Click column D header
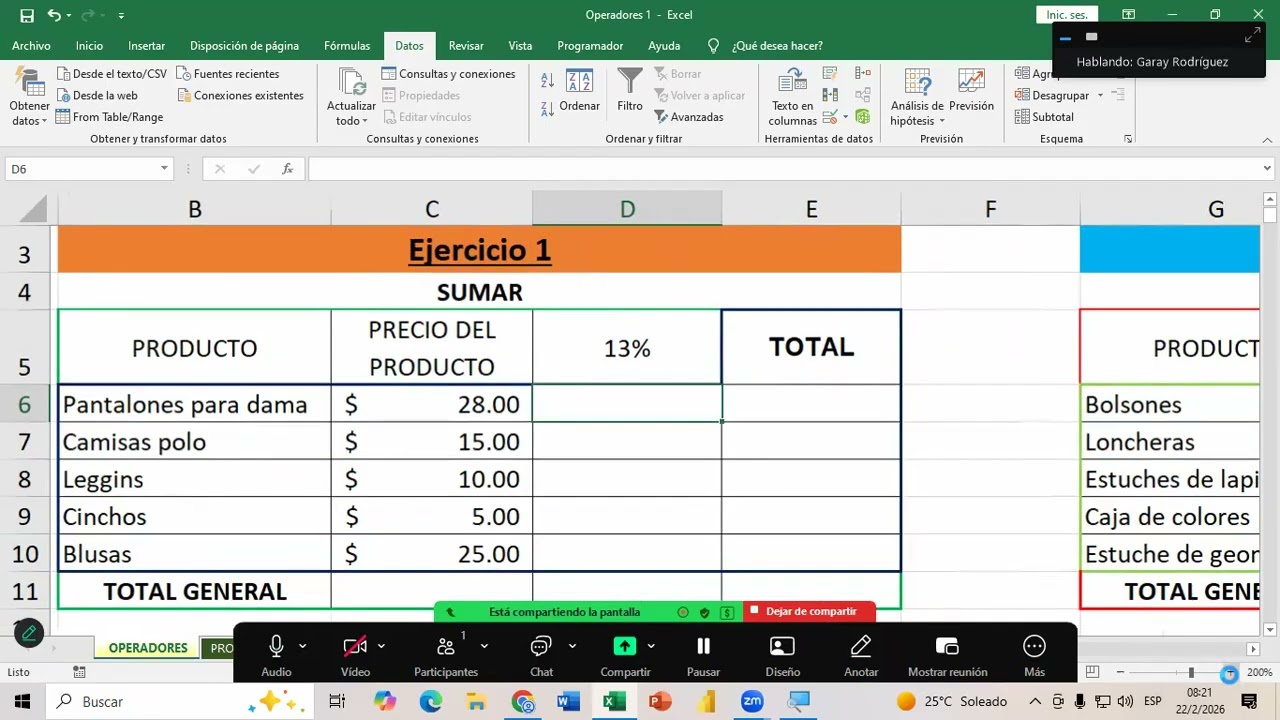The width and height of the screenshot is (1280, 720). [x=627, y=209]
